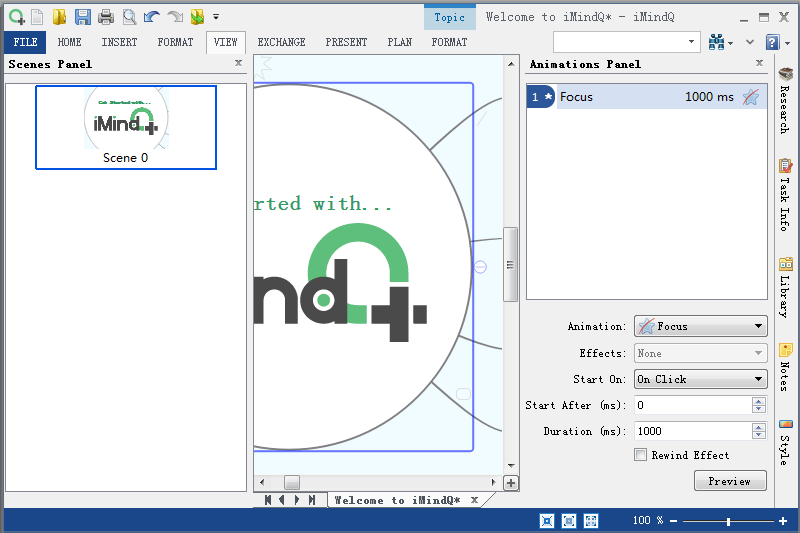Go to last map tab arrow
The image size is (800, 533).
[x=311, y=500]
